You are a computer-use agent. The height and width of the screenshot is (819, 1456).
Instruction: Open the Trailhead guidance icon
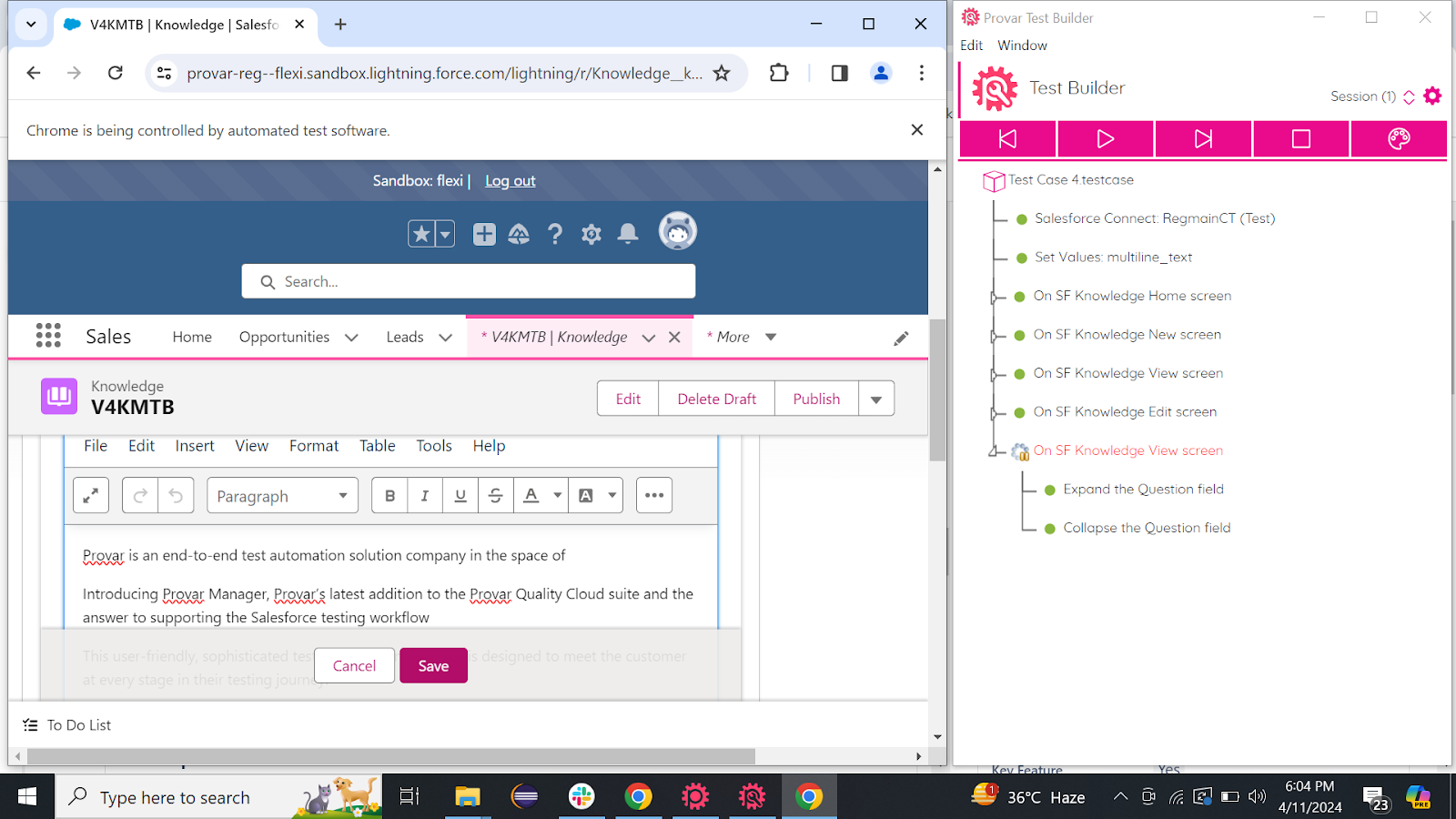point(519,234)
